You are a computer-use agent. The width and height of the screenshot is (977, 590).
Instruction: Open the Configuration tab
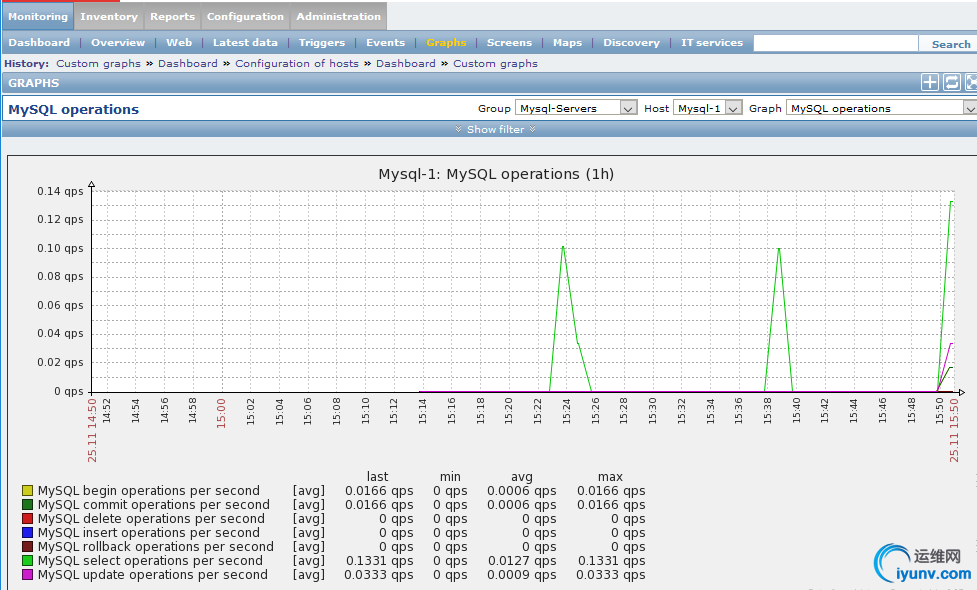tap(245, 16)
